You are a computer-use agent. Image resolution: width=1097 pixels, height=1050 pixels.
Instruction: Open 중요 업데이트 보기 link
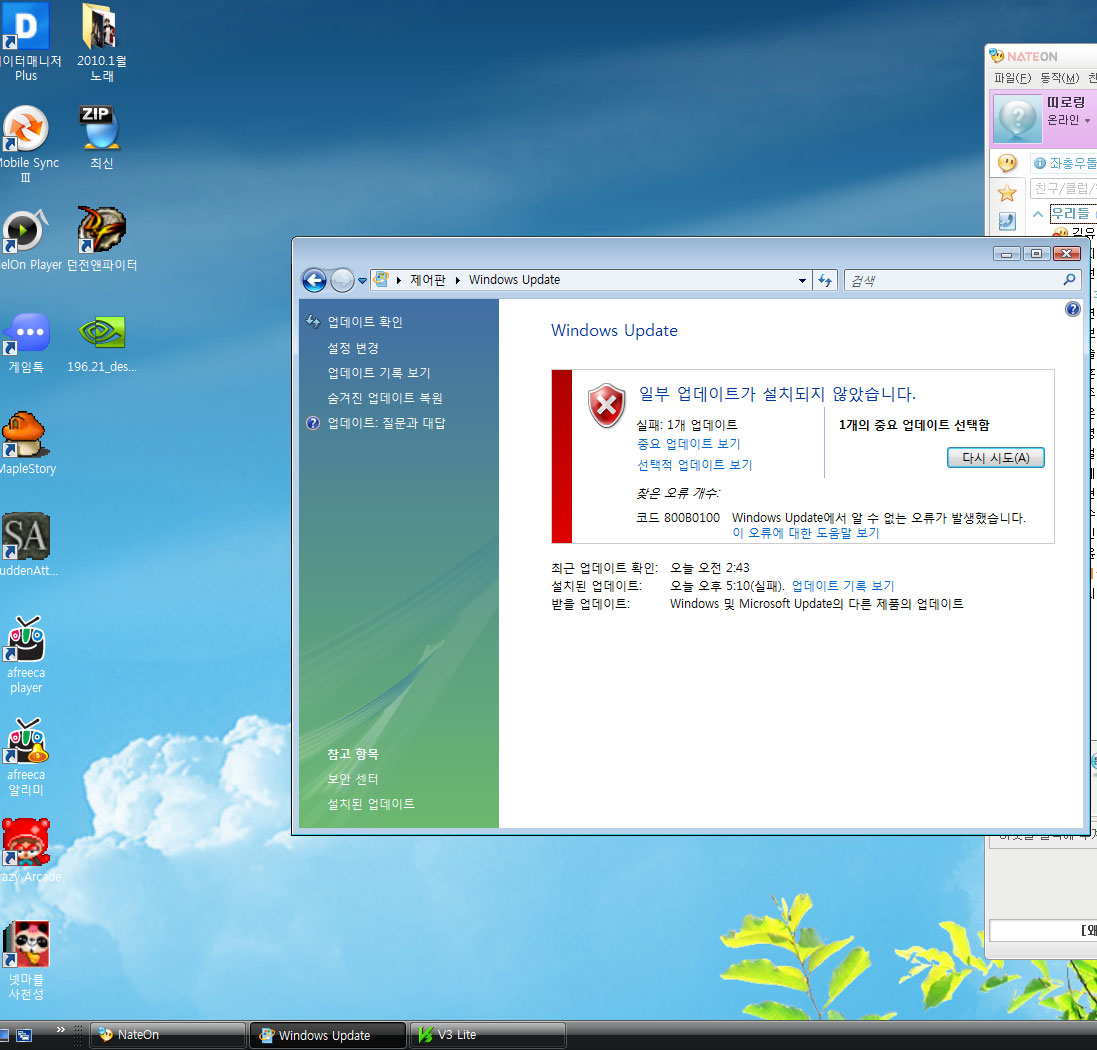688,444
